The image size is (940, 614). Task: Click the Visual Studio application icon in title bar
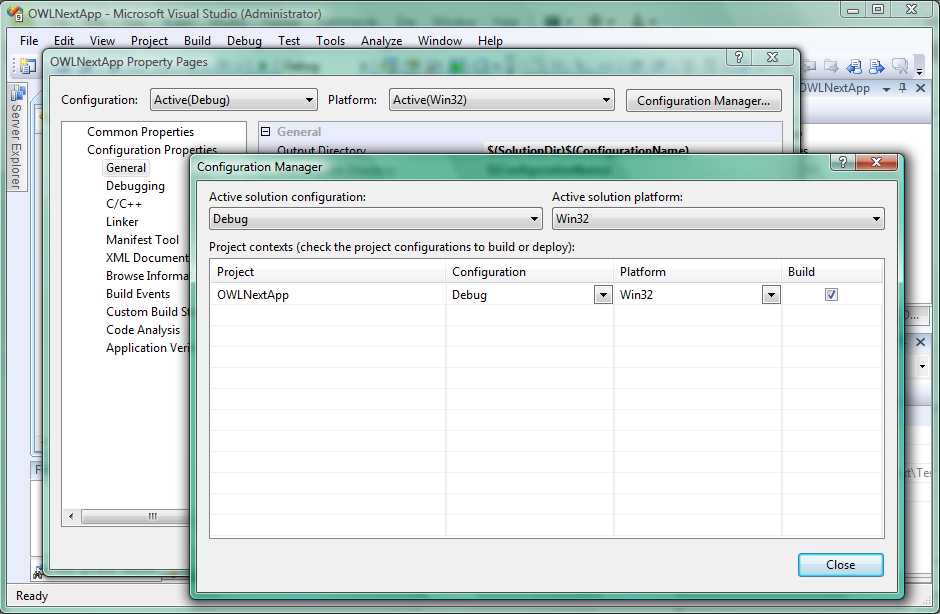[15, 13]
